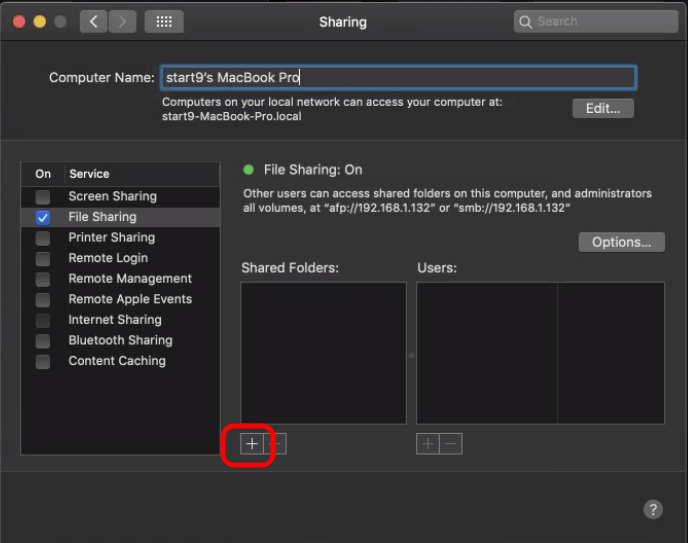This screenshot has width=688, height=543.
Task: Show all preferences grid icon
Action: click(x=164, y=21)
